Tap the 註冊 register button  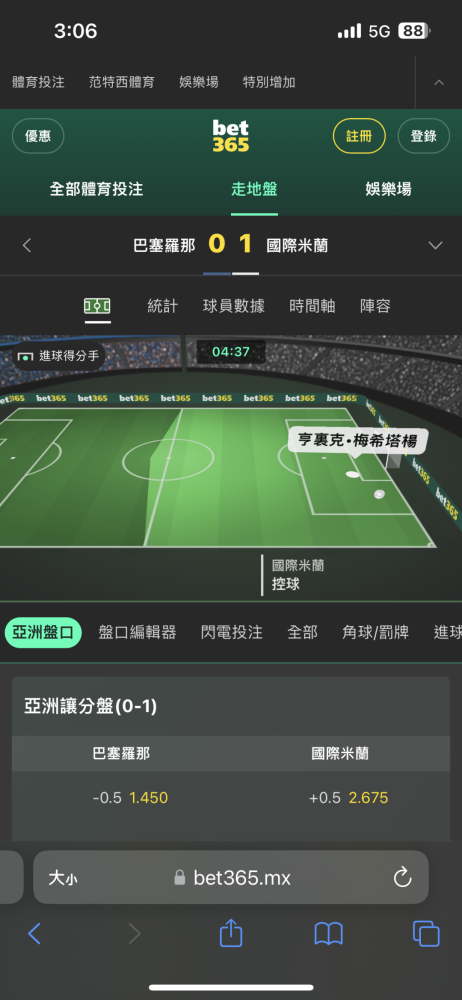point(359,136)
